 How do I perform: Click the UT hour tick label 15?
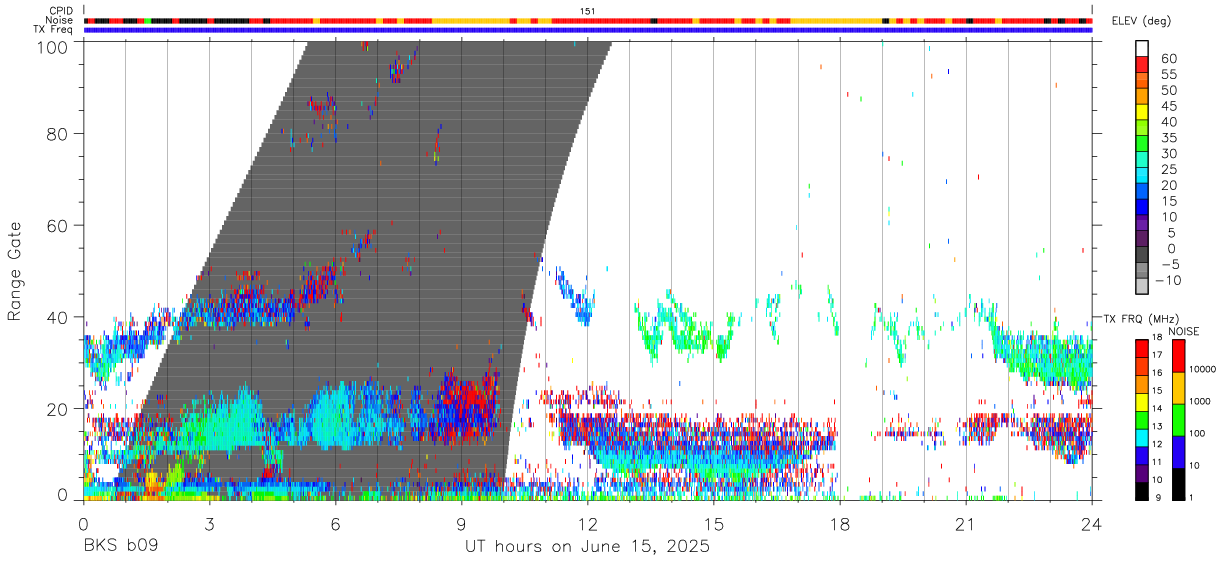pos(713,524)
